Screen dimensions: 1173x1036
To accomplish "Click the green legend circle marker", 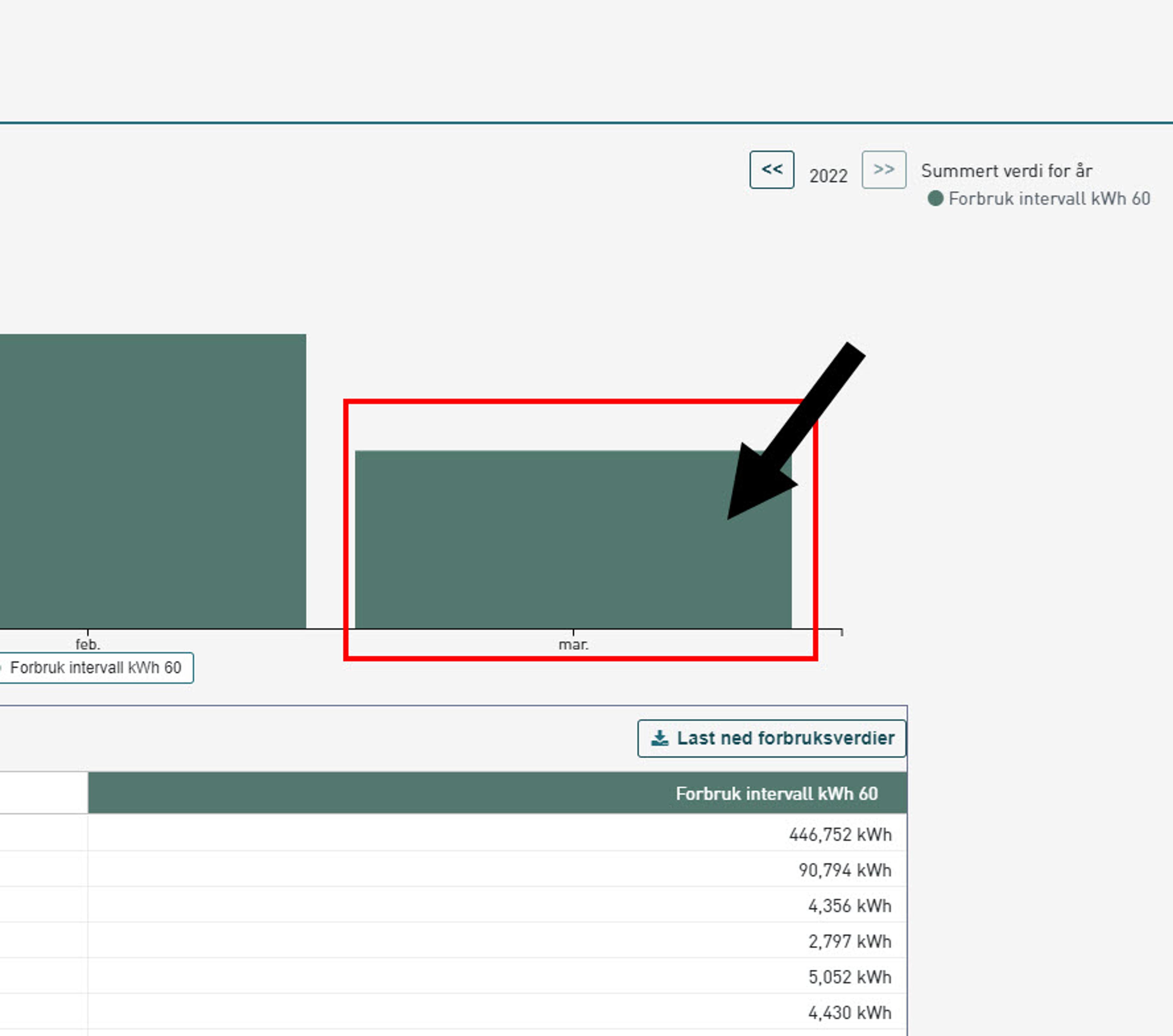I will point(935,199).
